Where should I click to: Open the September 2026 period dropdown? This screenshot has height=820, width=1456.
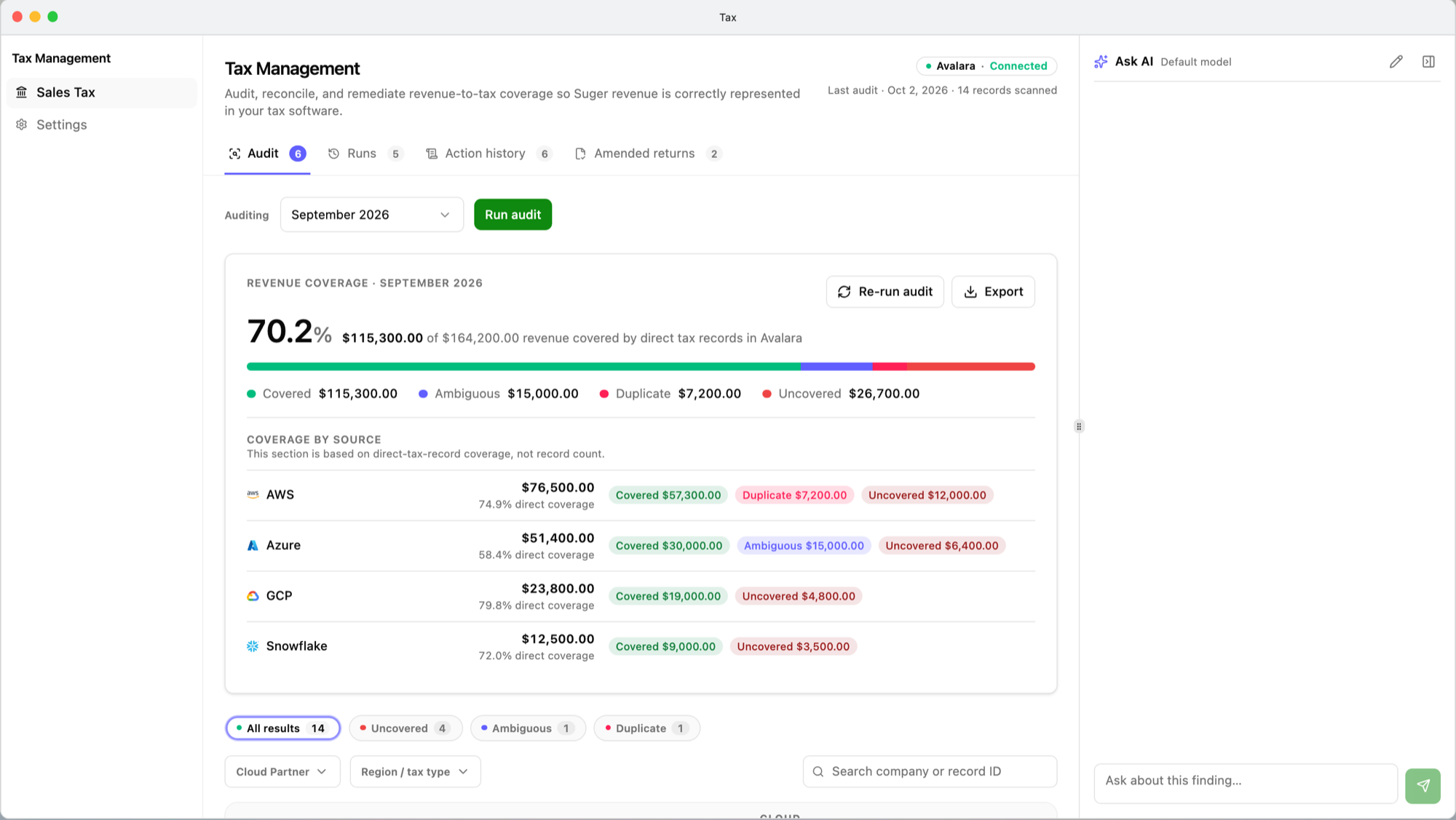[371, 215]
